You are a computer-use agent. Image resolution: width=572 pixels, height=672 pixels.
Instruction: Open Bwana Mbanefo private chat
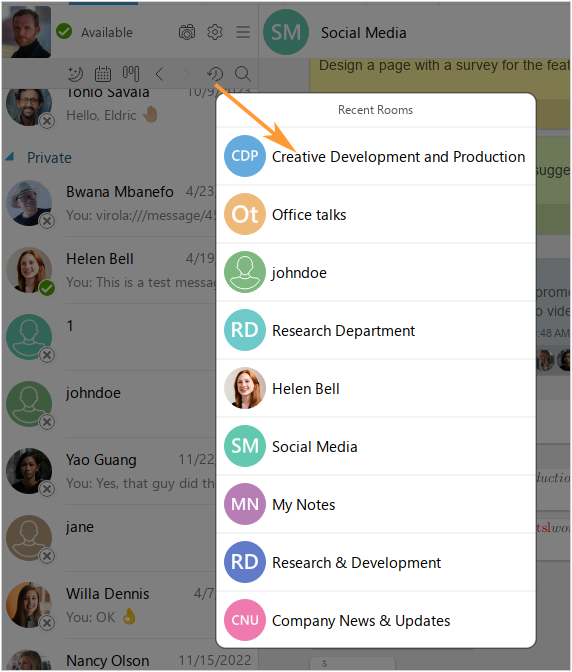(109, 203)
